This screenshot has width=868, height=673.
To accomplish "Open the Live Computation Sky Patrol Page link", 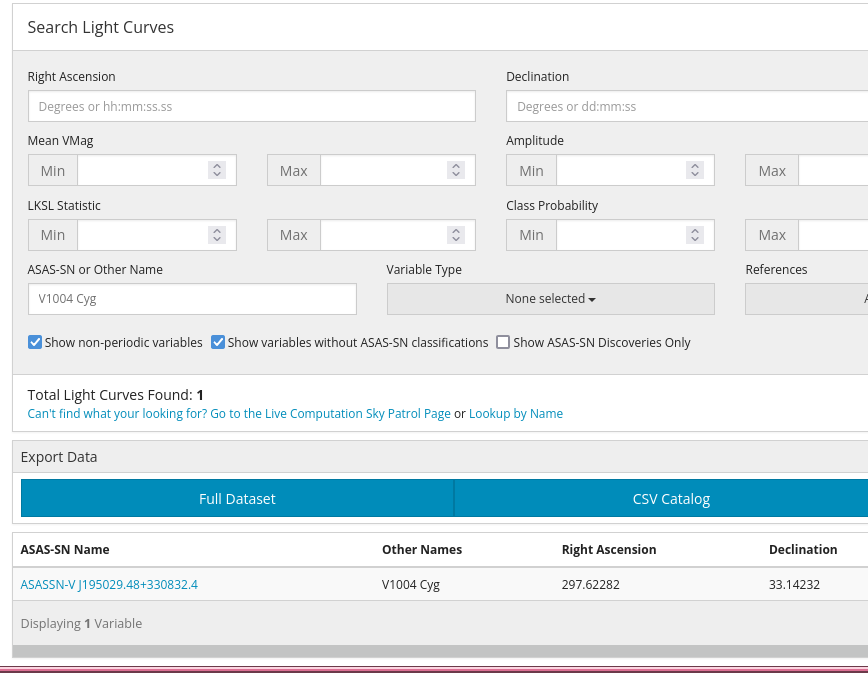I will point(239,414).
